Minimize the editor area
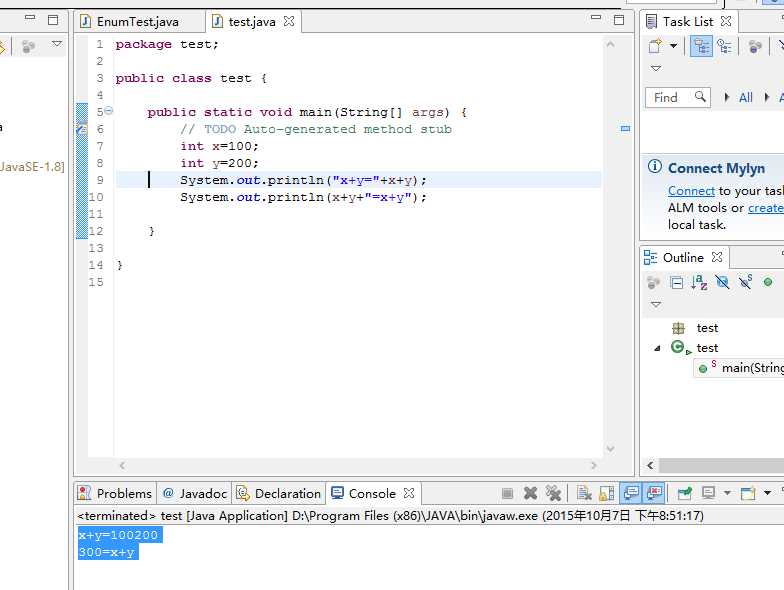 596,18
